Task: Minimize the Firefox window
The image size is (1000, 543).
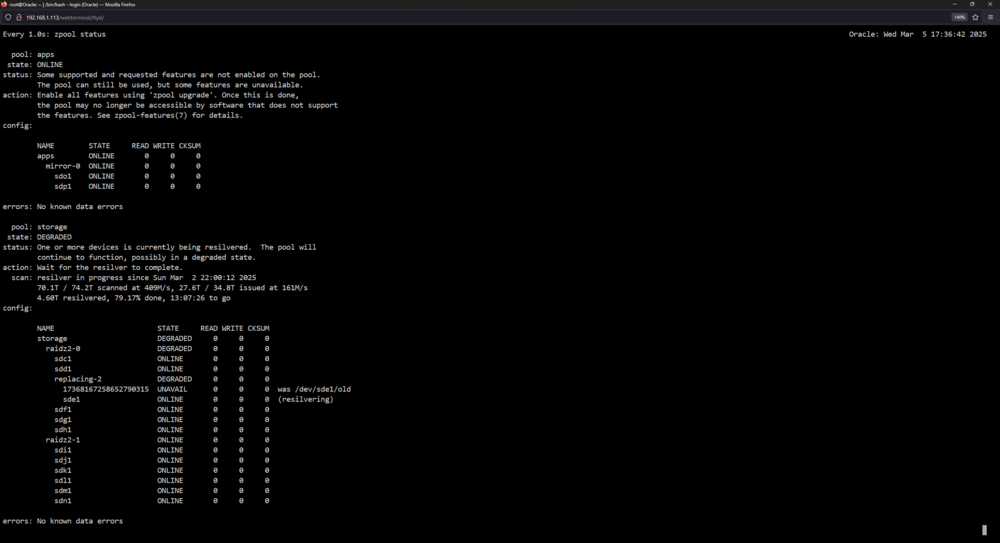Action: click(954, 4)
